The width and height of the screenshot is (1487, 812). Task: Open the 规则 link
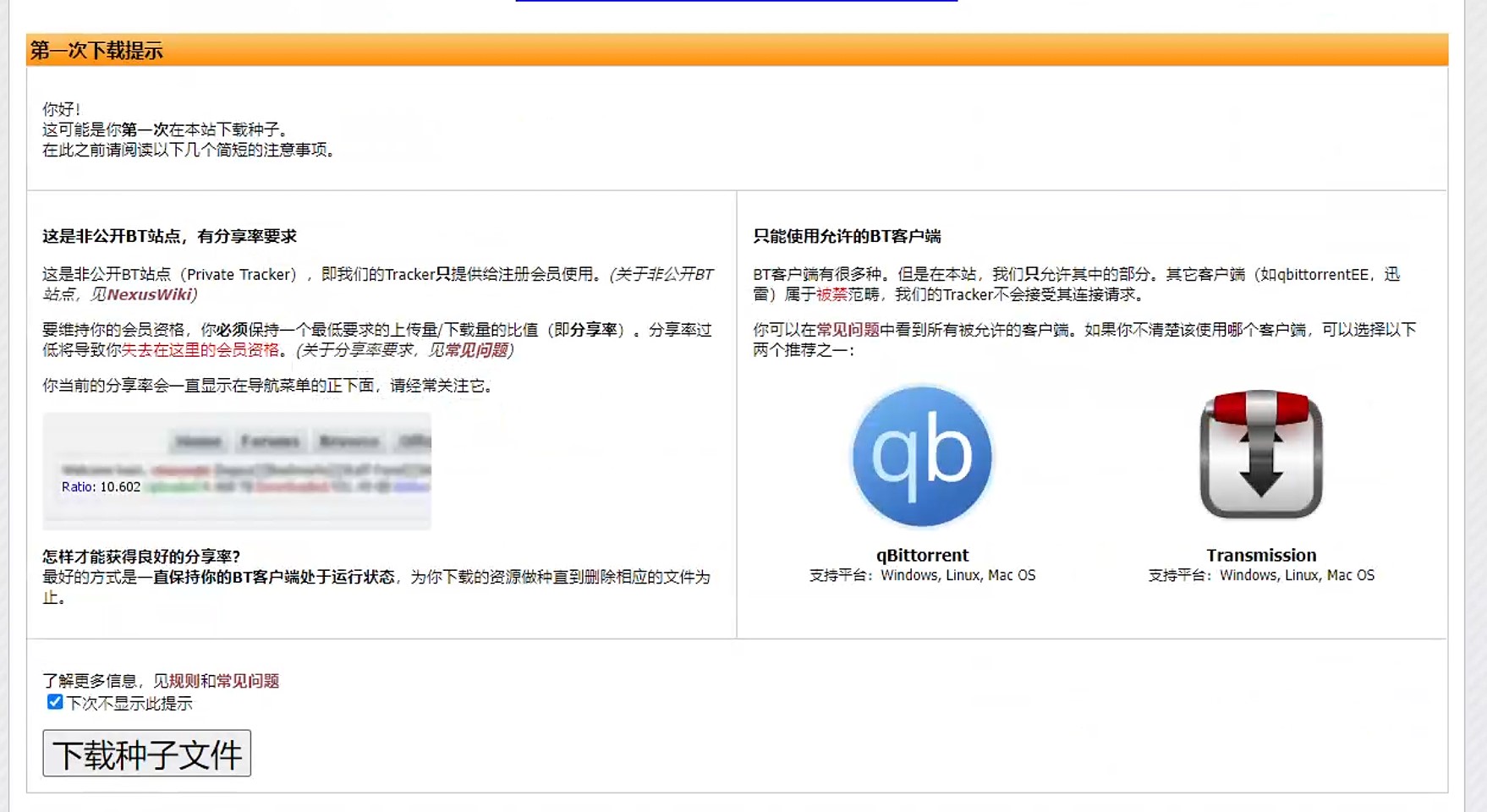[184, 681]
